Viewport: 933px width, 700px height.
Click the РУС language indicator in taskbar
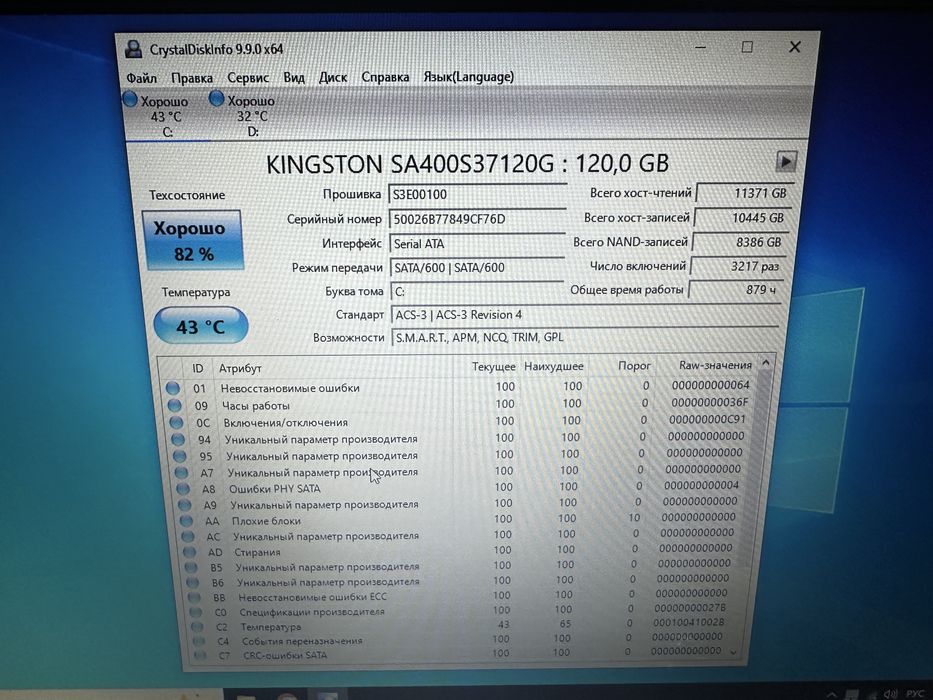(915, 693)
